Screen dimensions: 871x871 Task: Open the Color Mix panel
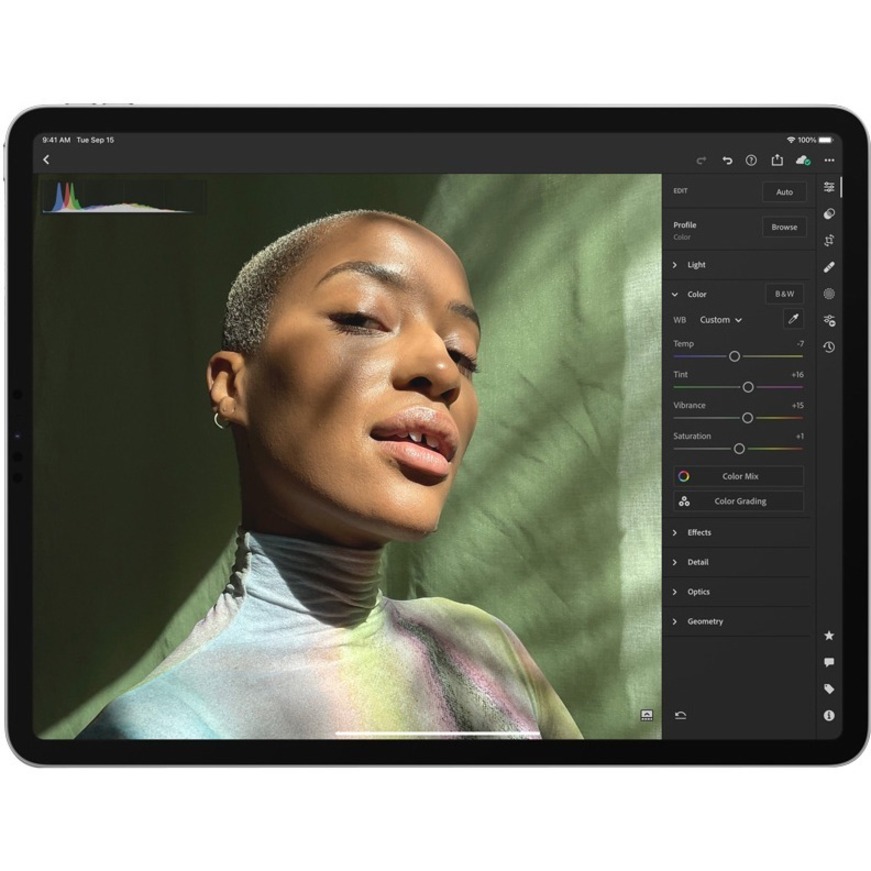(739, 476)
